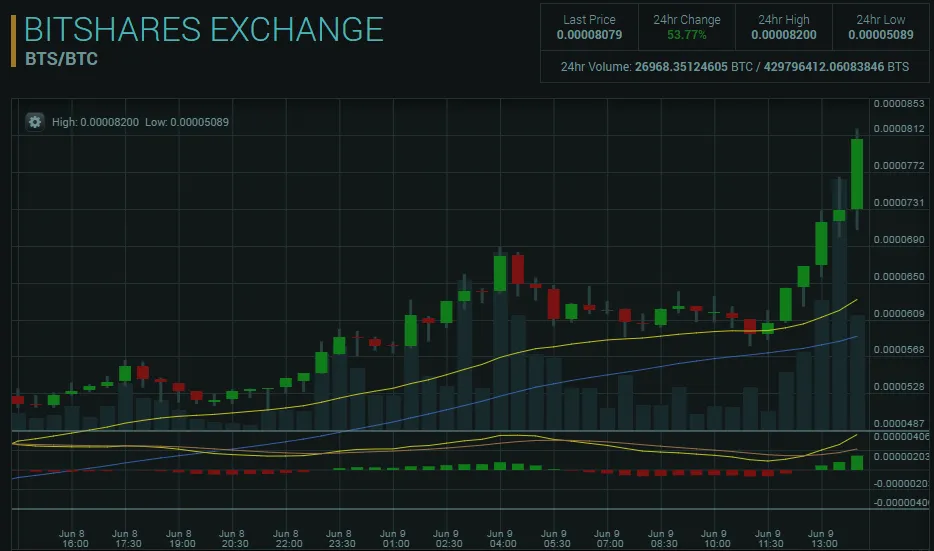Click the 0.0000568 price axis label
Screen dimensions: 934x551
tap(899, 350)
